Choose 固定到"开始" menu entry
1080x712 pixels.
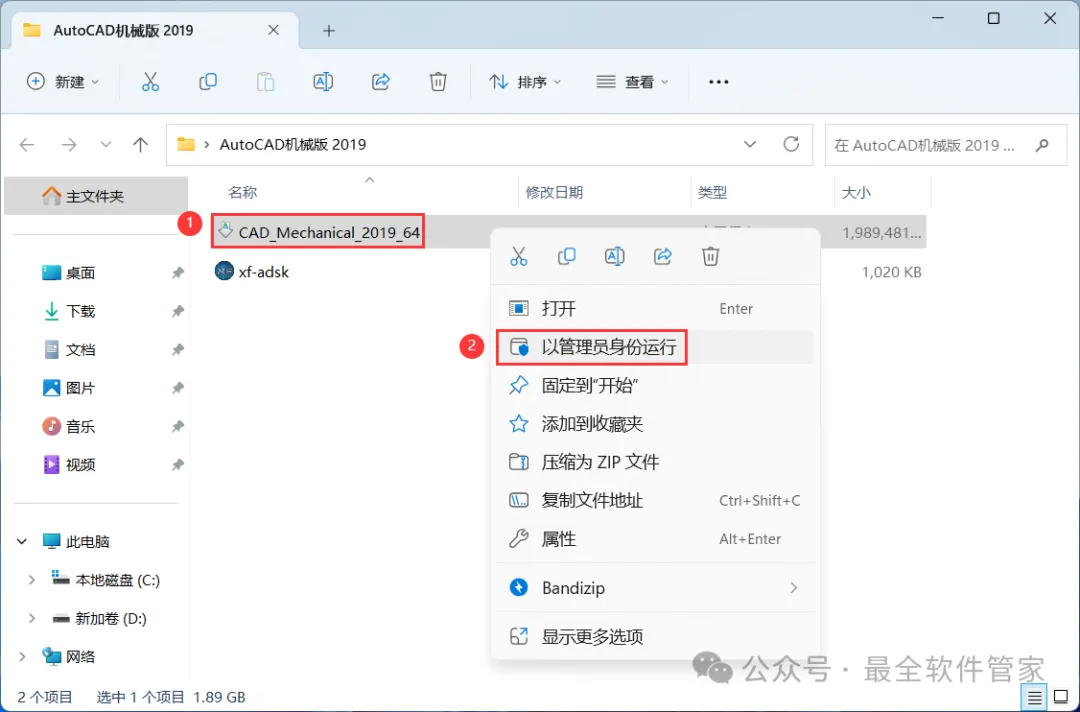[655, 385]
